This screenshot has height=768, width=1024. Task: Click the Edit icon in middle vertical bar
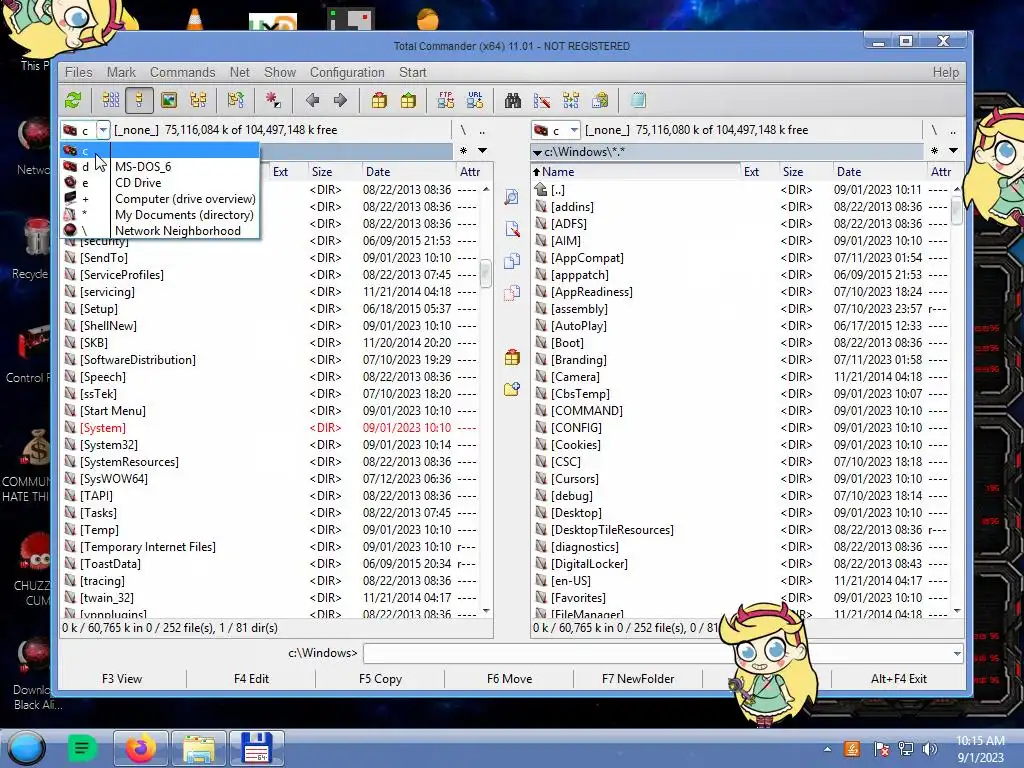tap(512, 229)
